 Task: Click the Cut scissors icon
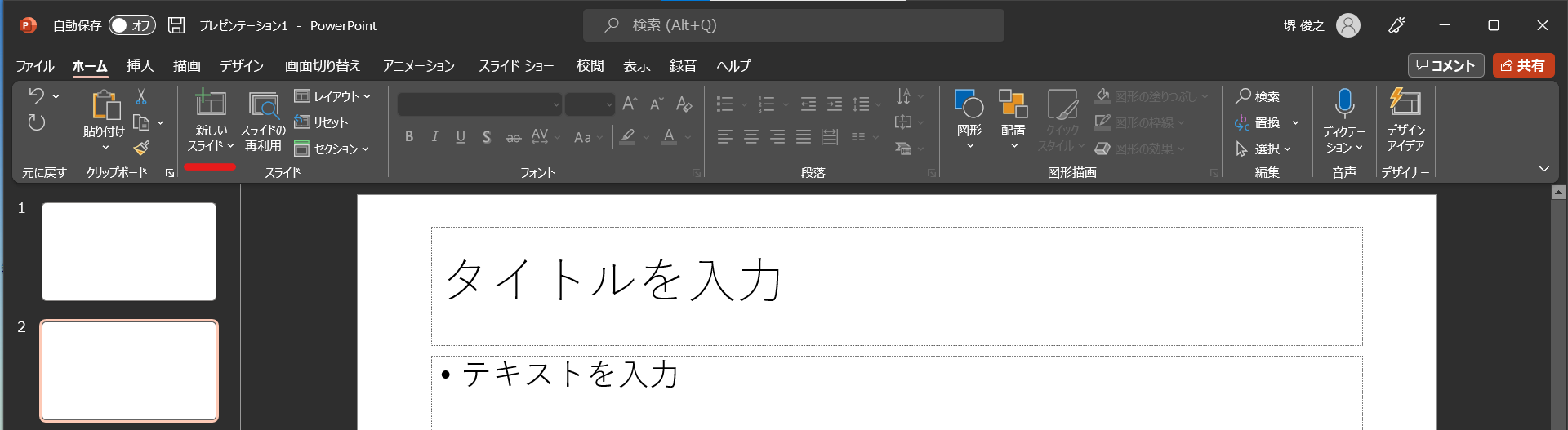pos(141,97)
